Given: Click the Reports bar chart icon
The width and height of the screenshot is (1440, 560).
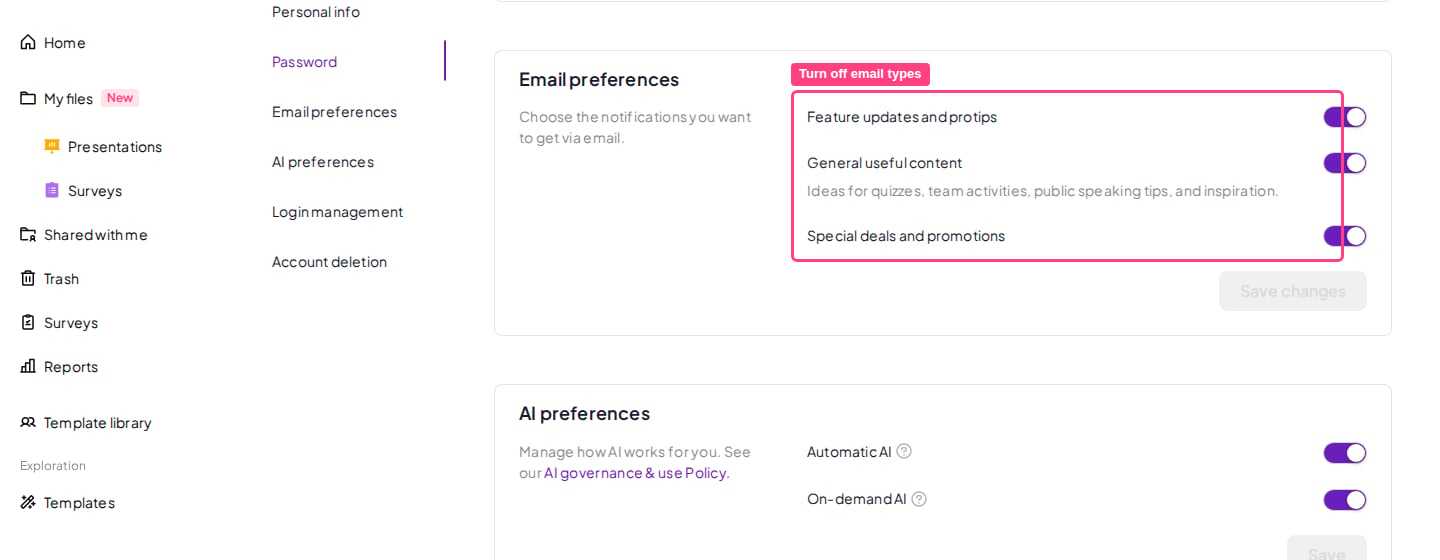Looking at the screenshot, I should click(28, 366).
